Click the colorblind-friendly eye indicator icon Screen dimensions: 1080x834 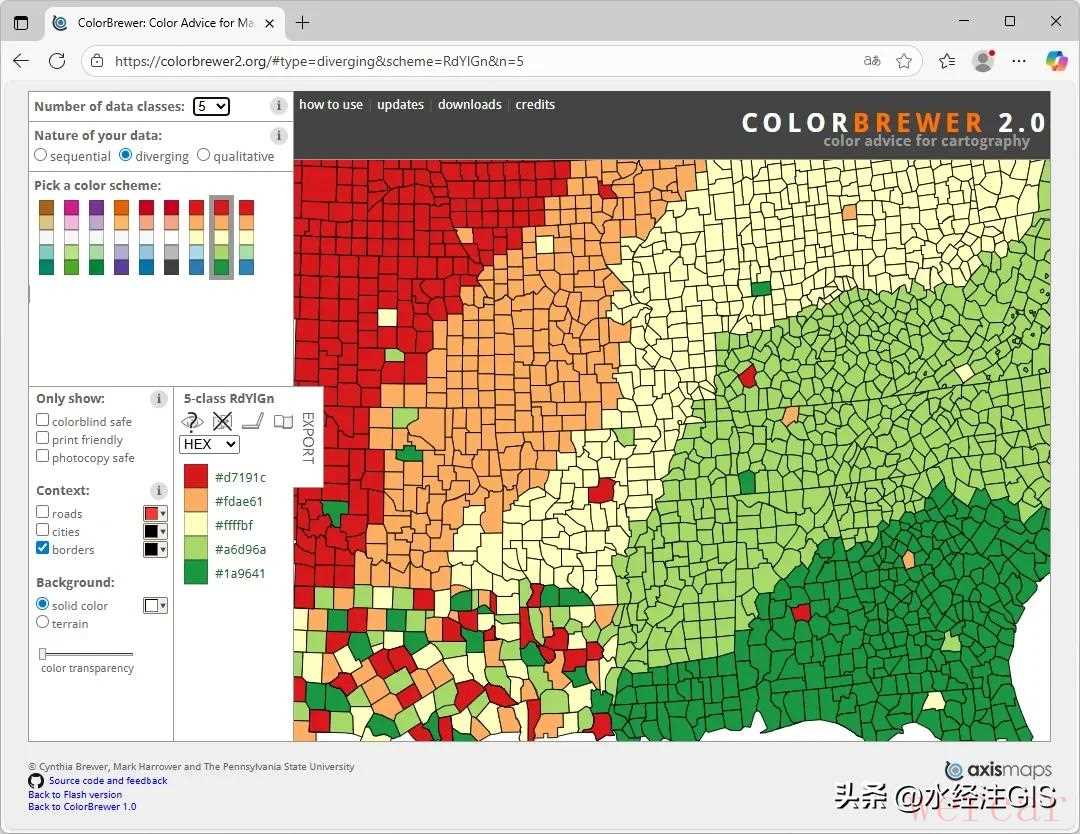pos(192,422)
